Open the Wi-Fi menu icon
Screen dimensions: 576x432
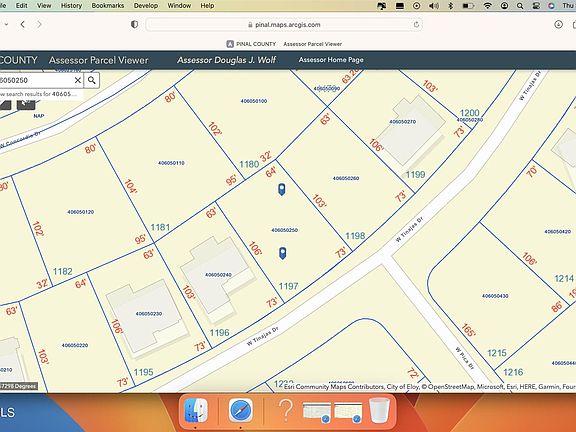click(x=487, y=6)
